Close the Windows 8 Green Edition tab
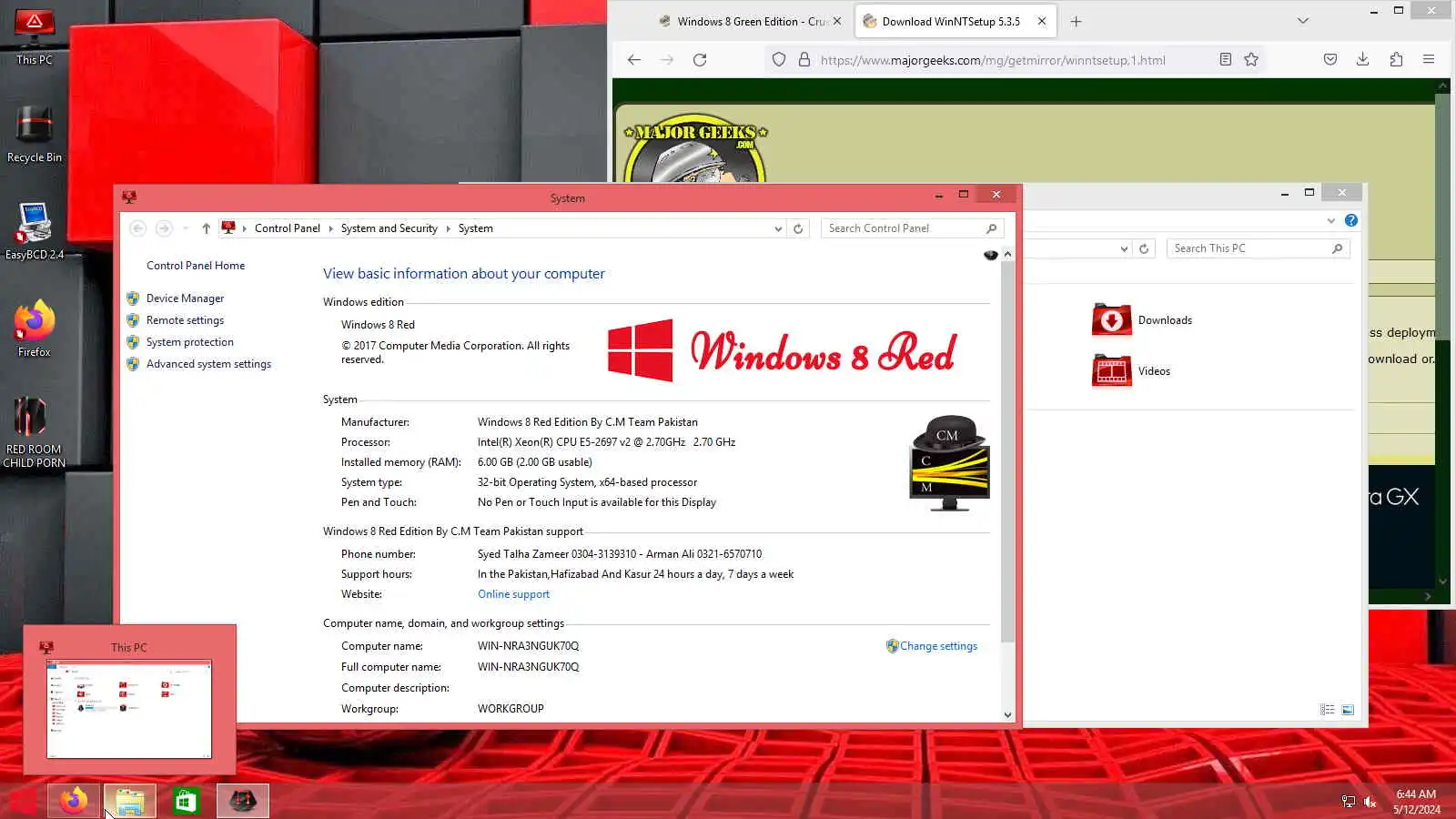Screen dimensions: 1456x819 [x=837, y=21]
